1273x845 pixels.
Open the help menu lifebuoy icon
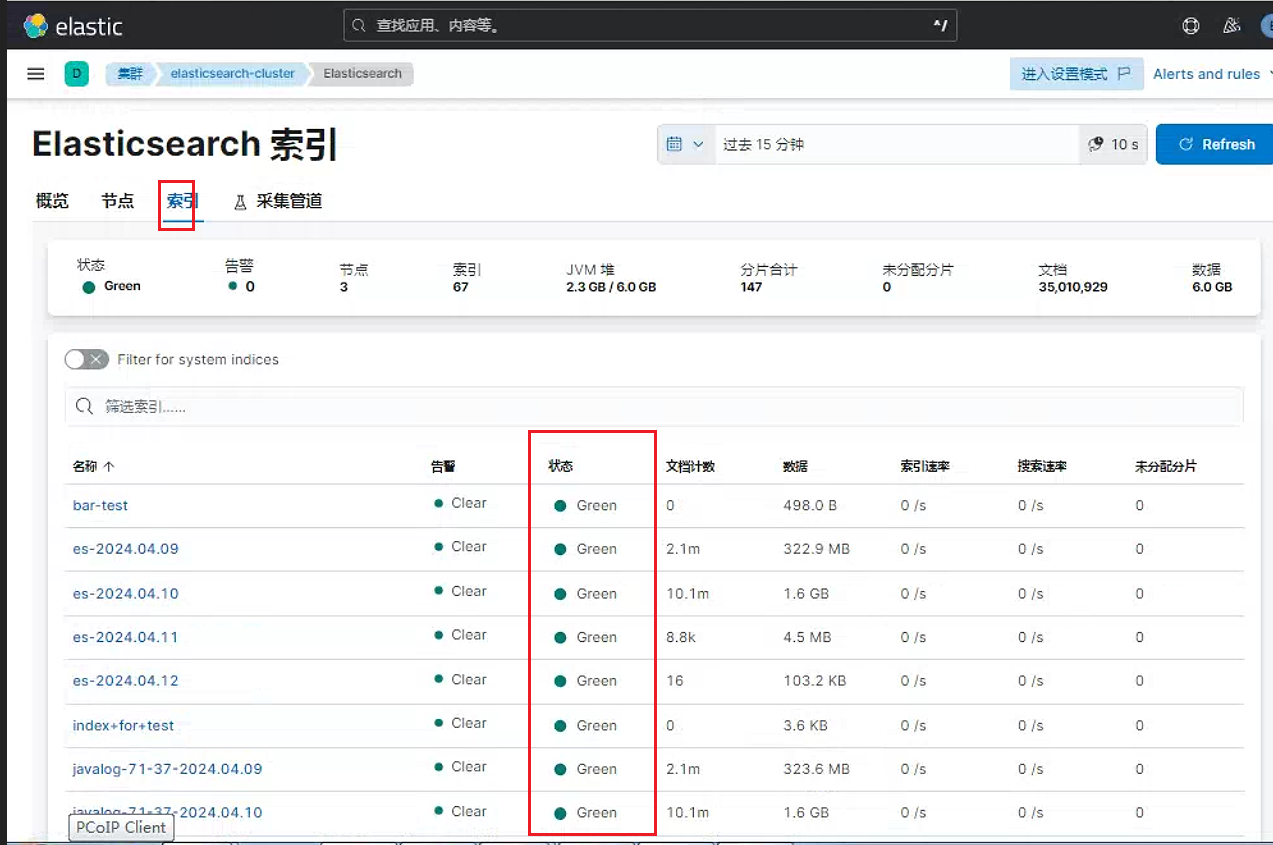(1190, 26)
